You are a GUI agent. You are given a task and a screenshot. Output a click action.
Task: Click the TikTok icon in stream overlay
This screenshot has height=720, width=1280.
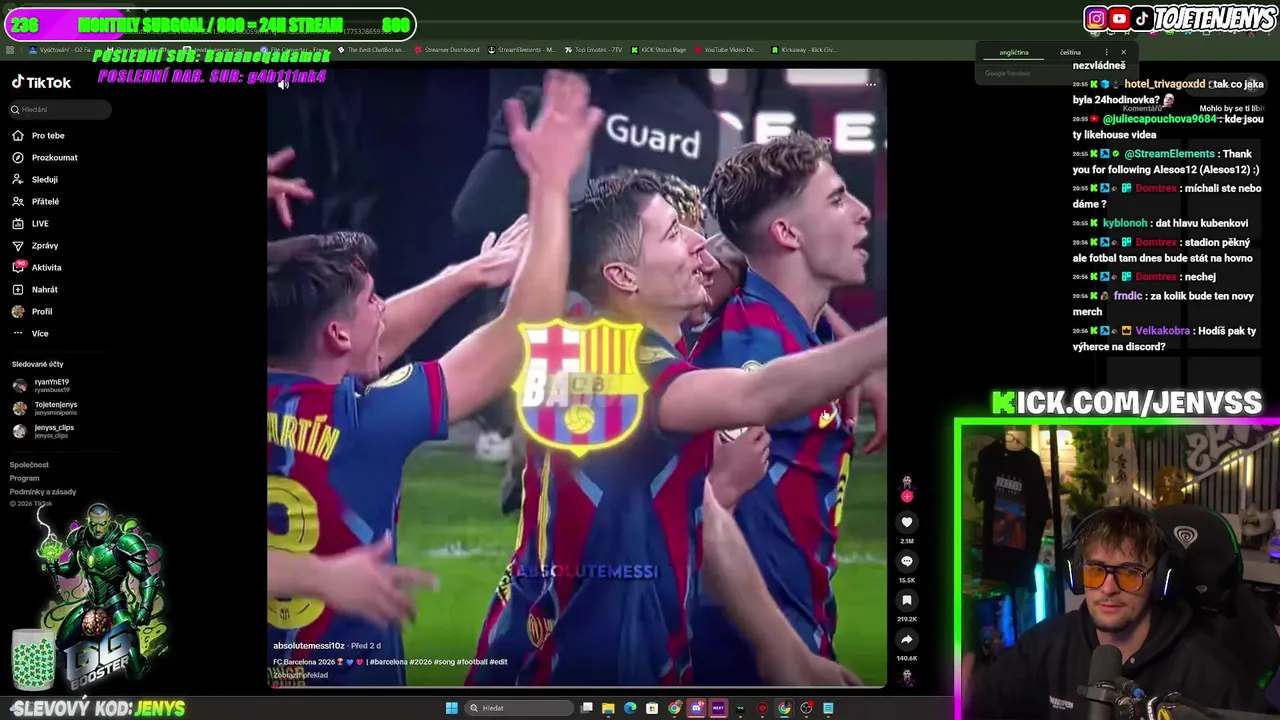(1141, 18)
